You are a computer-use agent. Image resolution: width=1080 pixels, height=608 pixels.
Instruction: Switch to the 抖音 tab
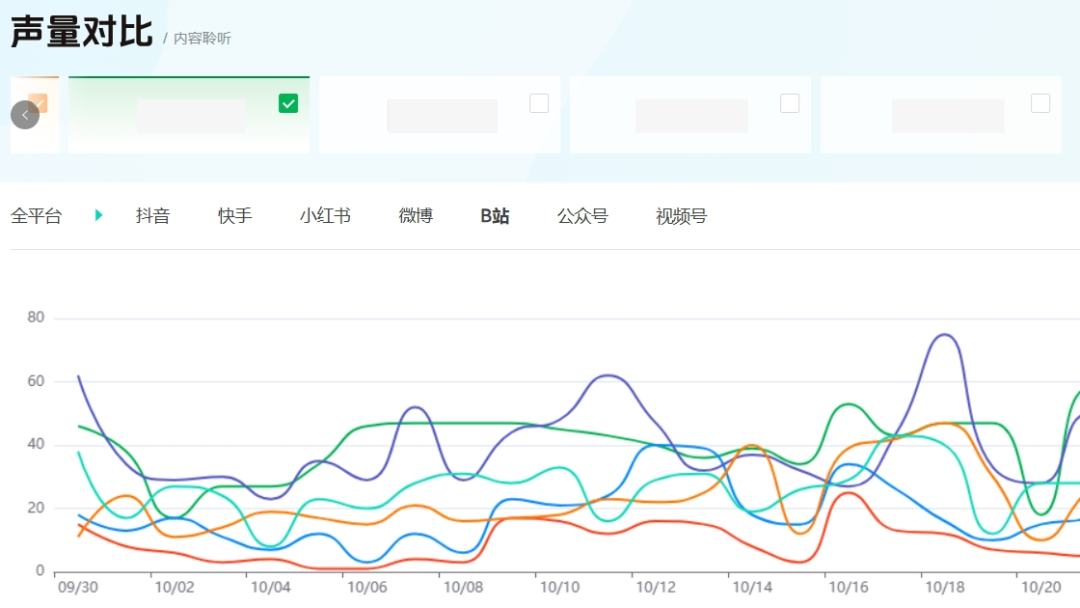pos(153,216)
